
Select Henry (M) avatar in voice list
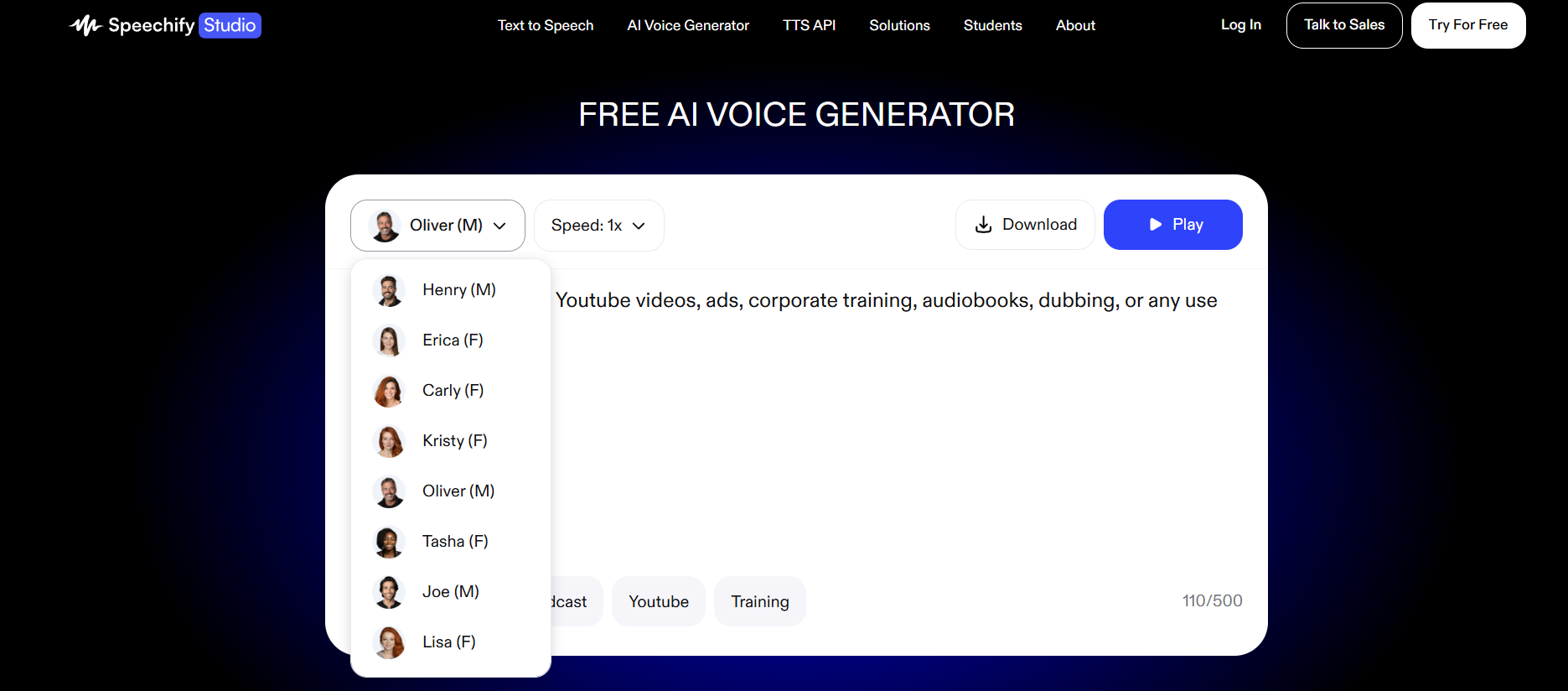[389, 290]
